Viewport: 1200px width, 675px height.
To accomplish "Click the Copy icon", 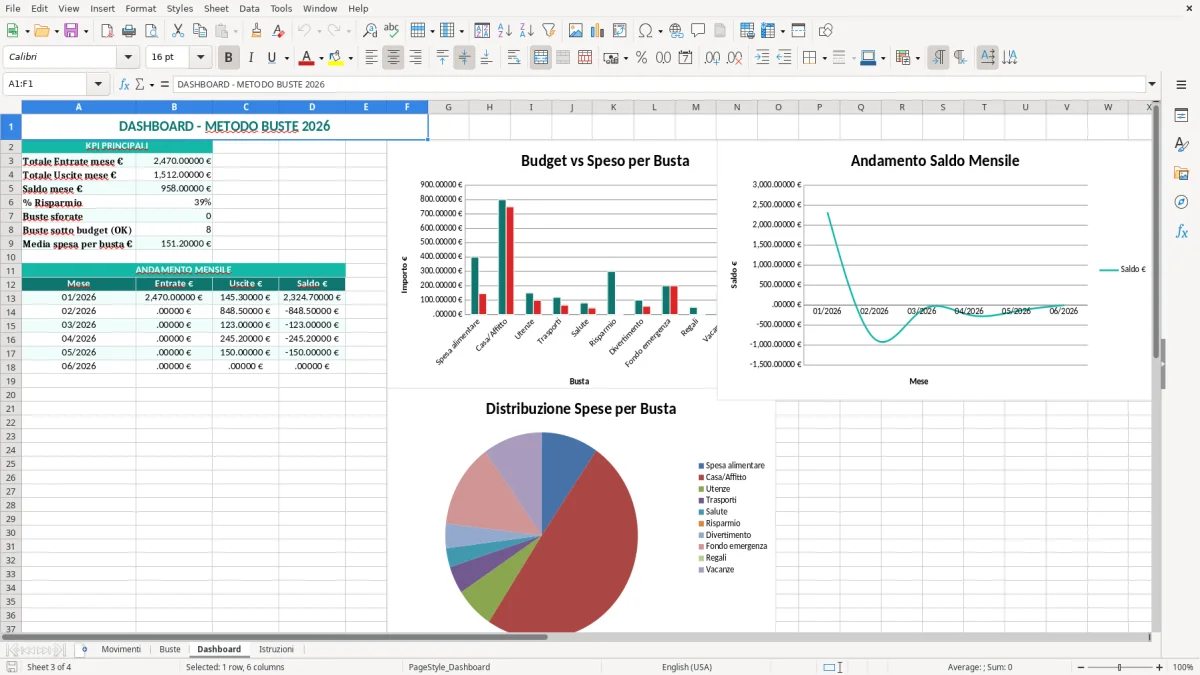I will (199, 31).
